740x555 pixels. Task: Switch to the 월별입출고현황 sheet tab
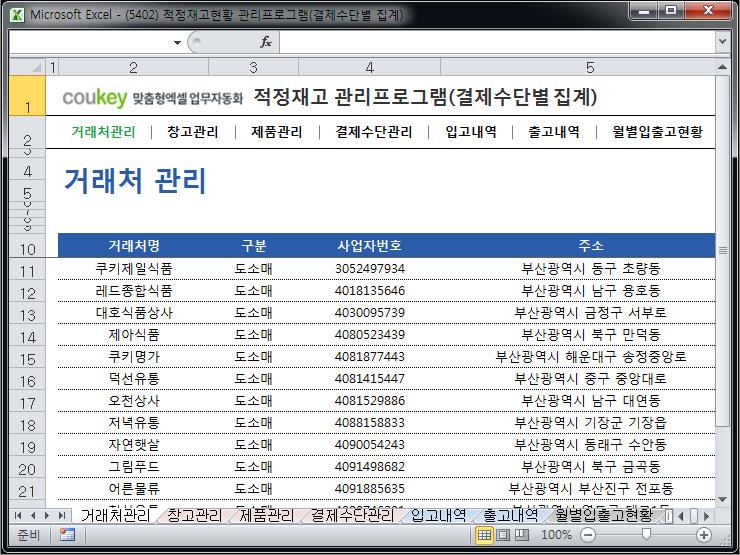(604, 515)
